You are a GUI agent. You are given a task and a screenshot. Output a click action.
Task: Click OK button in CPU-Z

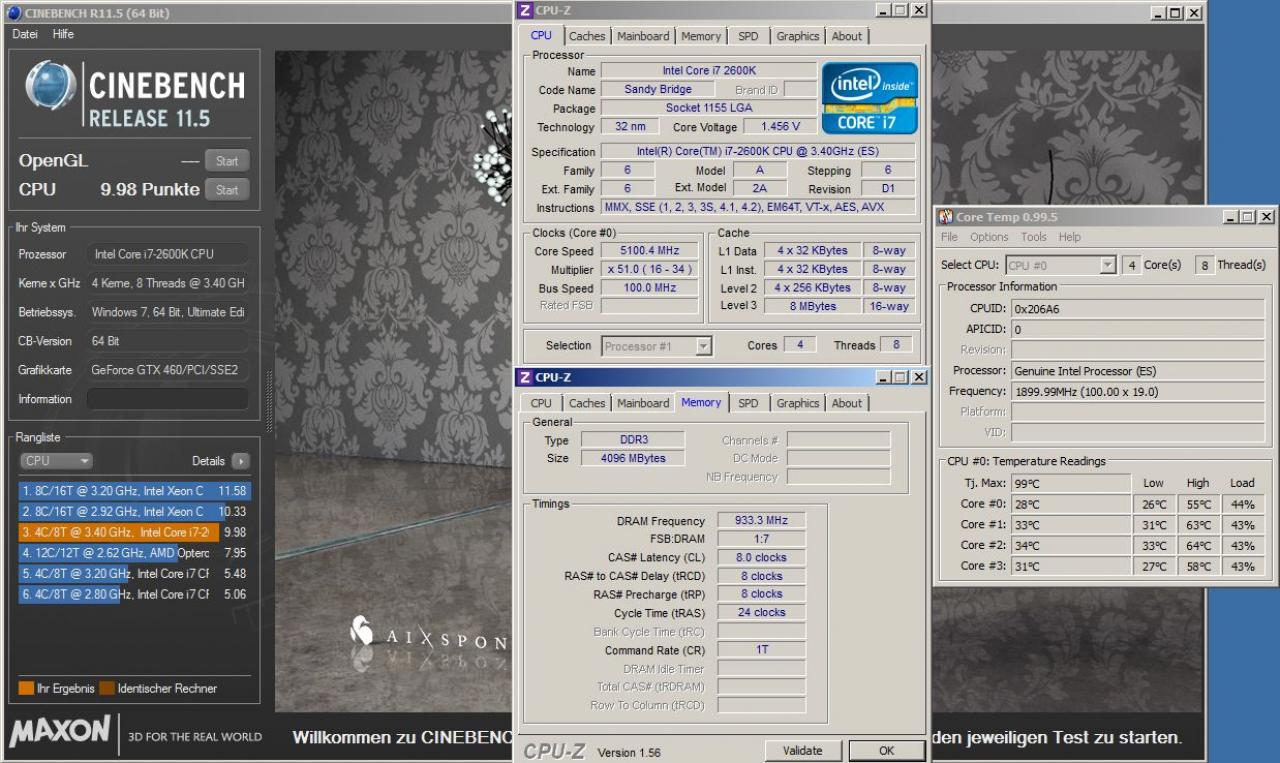tap(886, 750)
